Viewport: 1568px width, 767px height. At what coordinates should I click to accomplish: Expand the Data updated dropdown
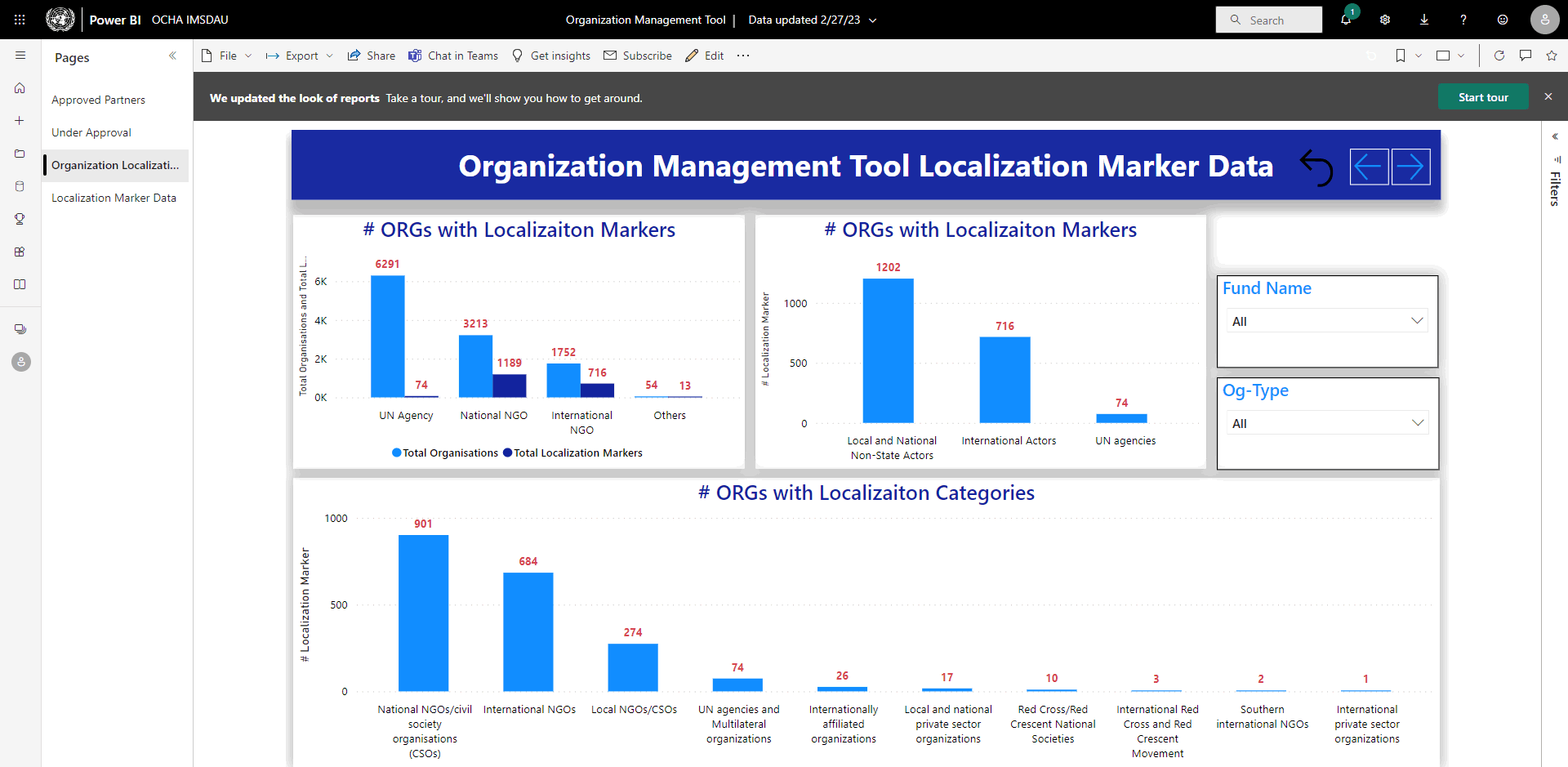873,20
